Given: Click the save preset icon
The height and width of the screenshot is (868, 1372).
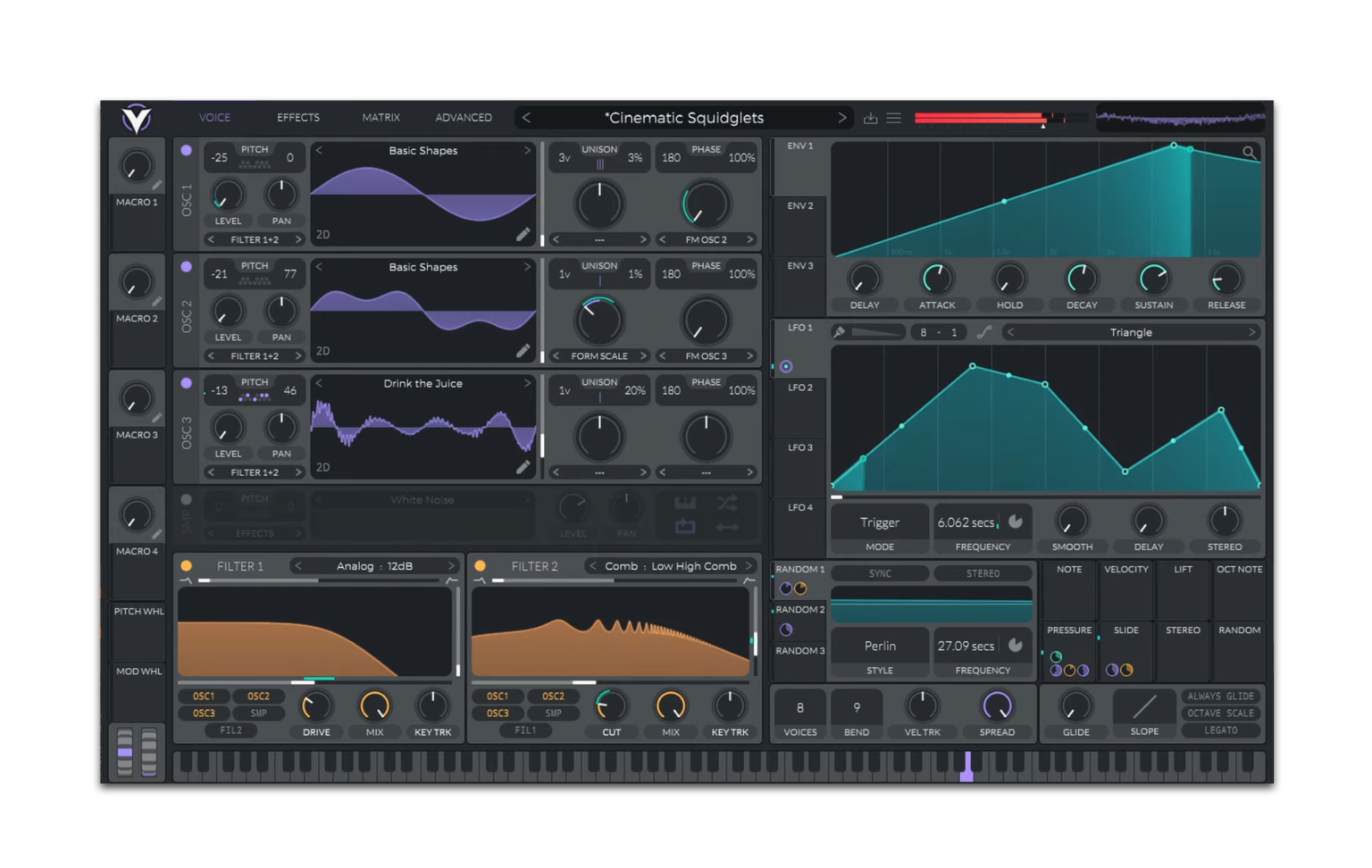Looking at the screenshot, I should (870, 118).
